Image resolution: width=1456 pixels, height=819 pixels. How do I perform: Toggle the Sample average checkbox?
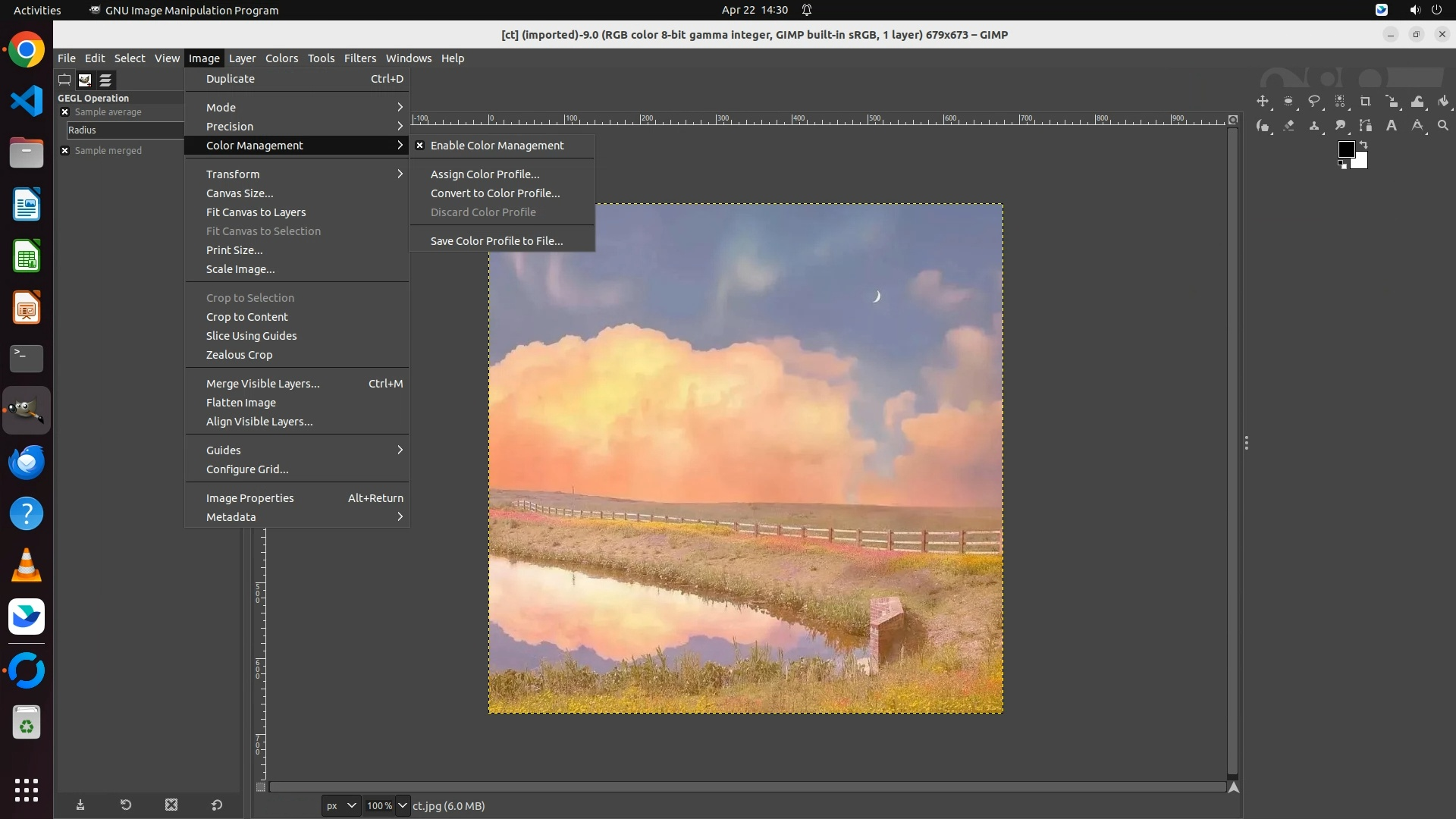pyautogui.click(x=64, y=112)
